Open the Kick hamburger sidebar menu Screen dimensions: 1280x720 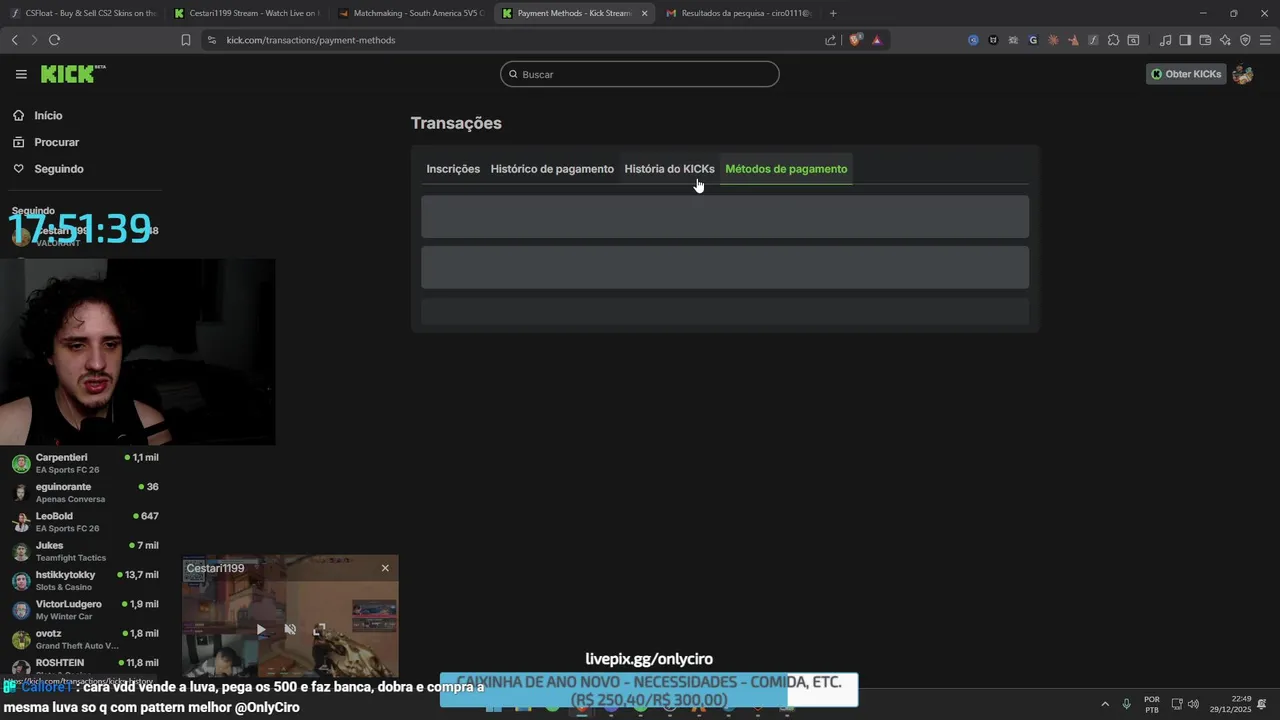(21, 74)
